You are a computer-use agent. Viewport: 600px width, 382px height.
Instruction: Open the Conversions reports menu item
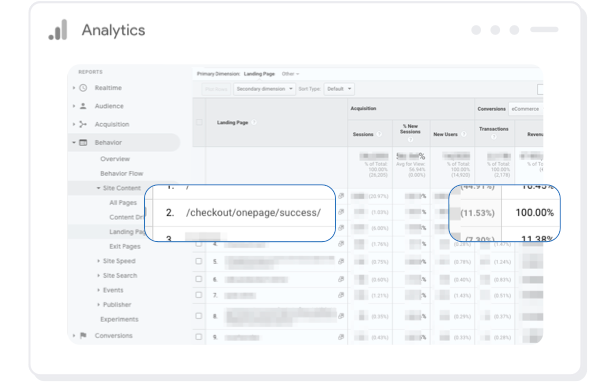click(114, 335)
